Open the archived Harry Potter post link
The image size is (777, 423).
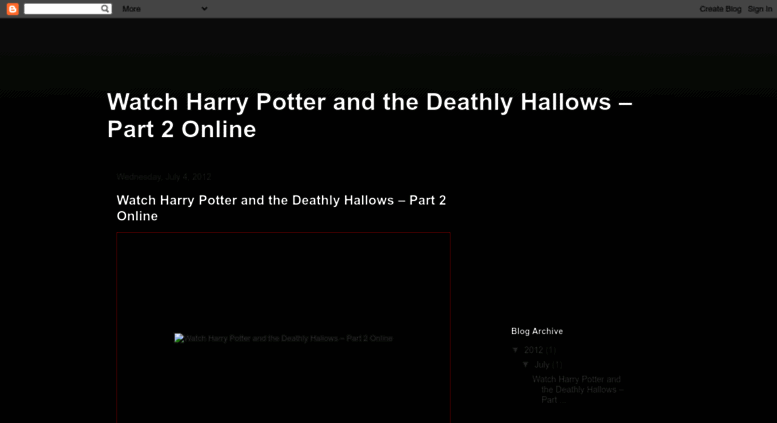tap(578, 389)
